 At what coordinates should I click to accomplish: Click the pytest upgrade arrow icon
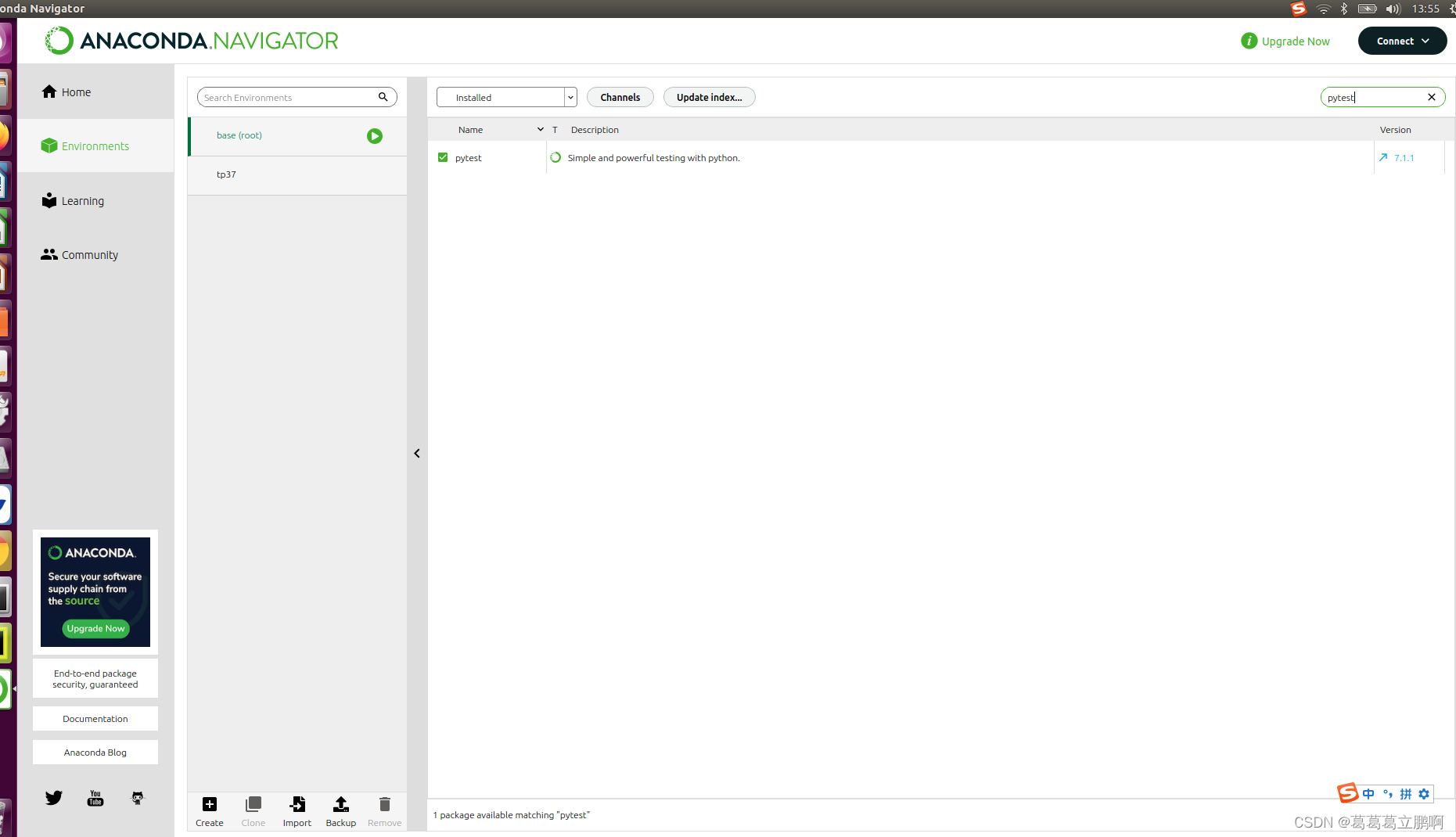click(1383, 157)
